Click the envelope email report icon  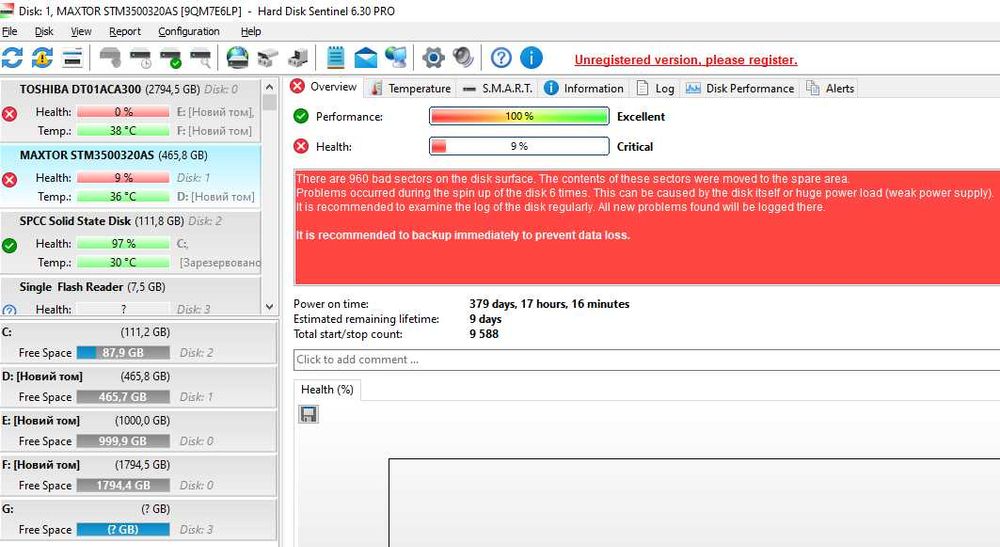point(365,58)
